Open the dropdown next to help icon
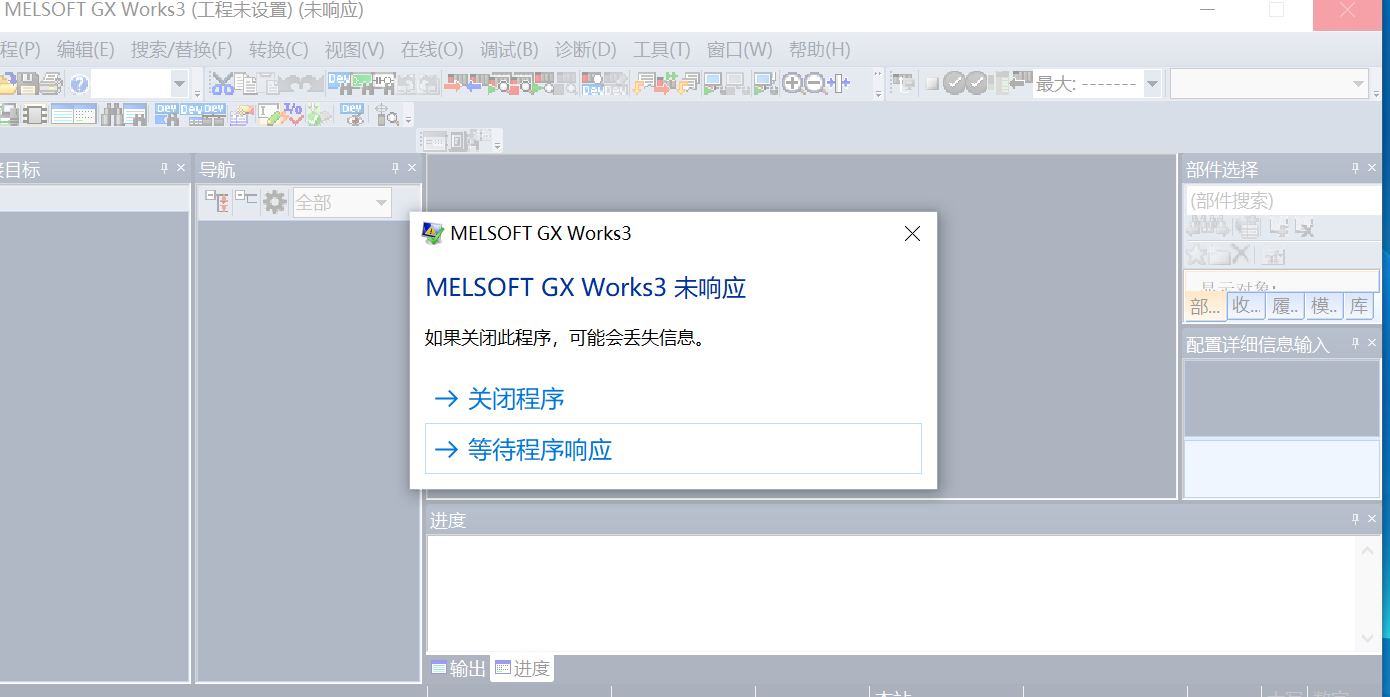 [x=179, y=84]
